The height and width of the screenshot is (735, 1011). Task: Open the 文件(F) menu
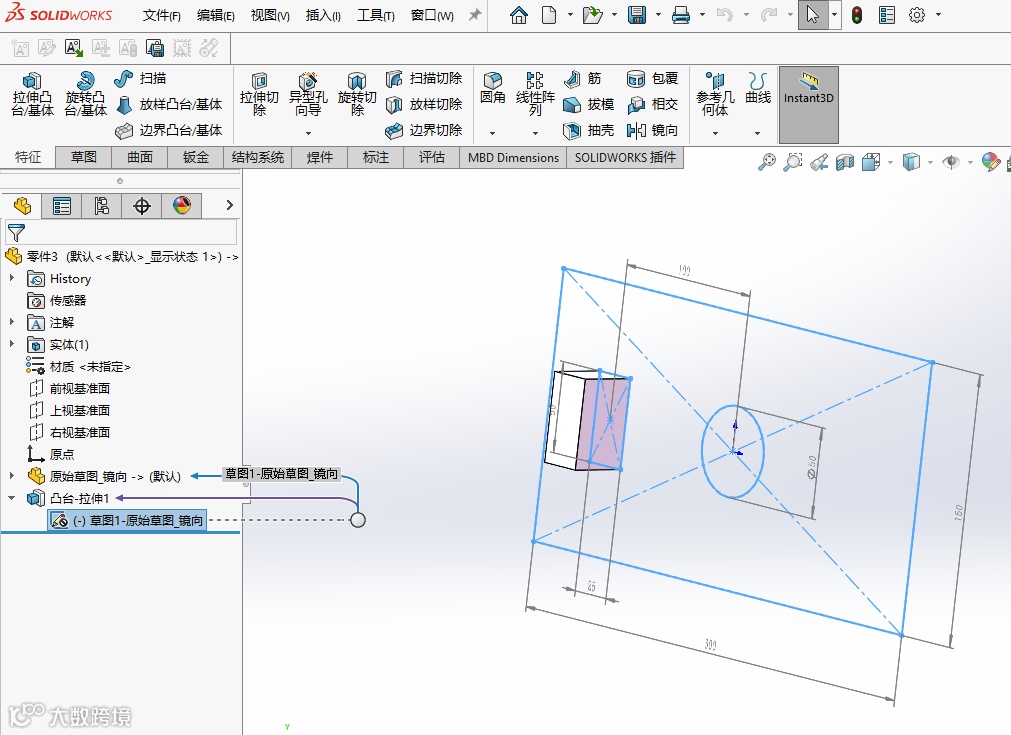click(x=161, y=15)
